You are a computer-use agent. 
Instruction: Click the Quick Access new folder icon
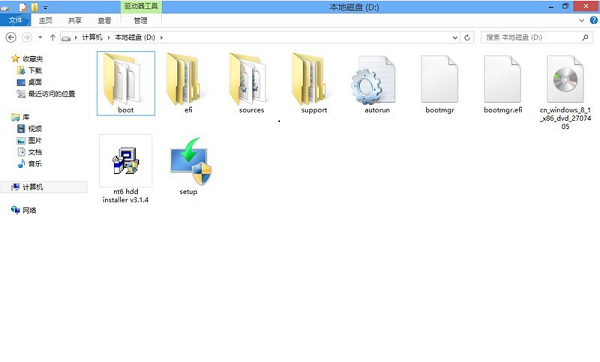pyautogui.click(x=35, y=7)
